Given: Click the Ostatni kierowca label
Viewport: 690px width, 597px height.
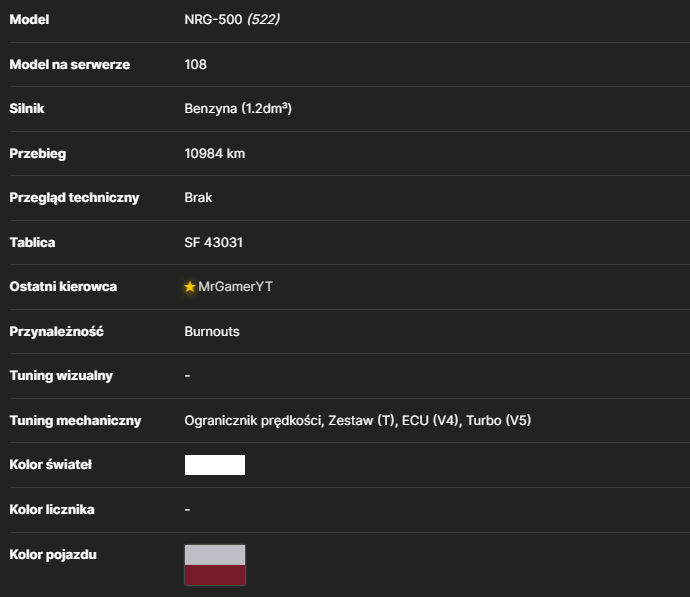Looking at the screenshot, I should [63, 287].
